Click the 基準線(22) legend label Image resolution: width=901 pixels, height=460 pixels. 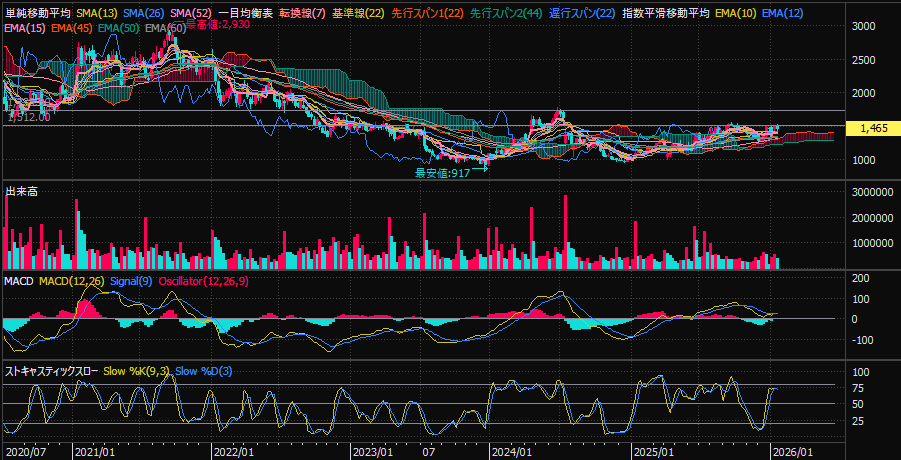pos(359,13)
